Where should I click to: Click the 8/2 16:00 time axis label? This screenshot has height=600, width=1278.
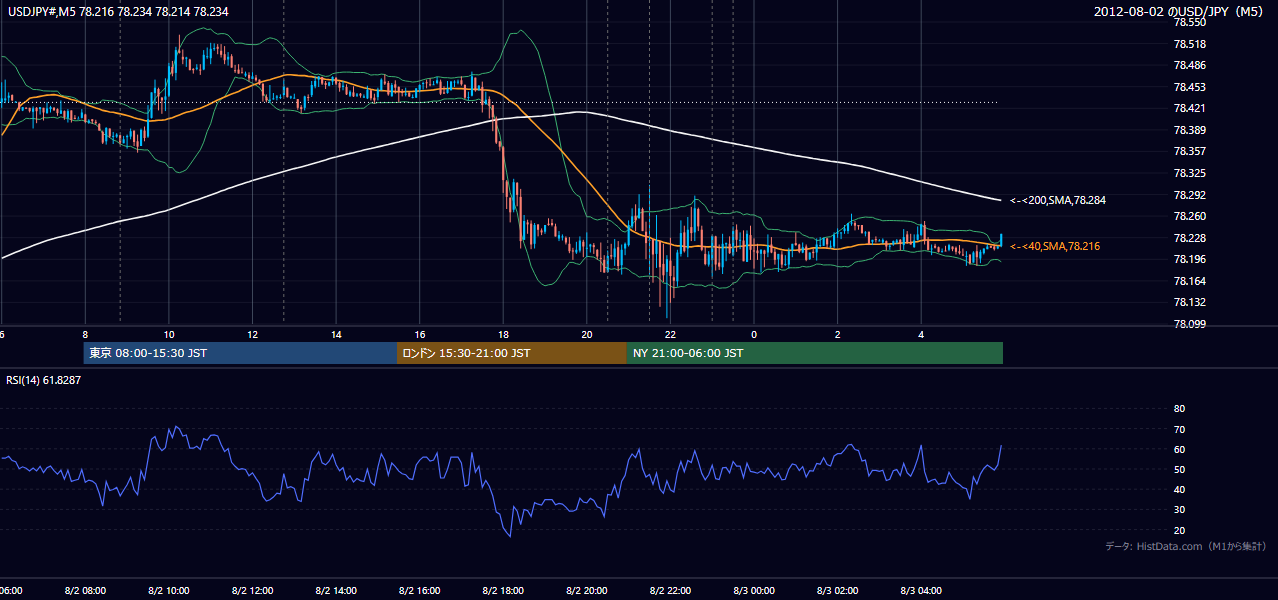click(x=419, y=591)
